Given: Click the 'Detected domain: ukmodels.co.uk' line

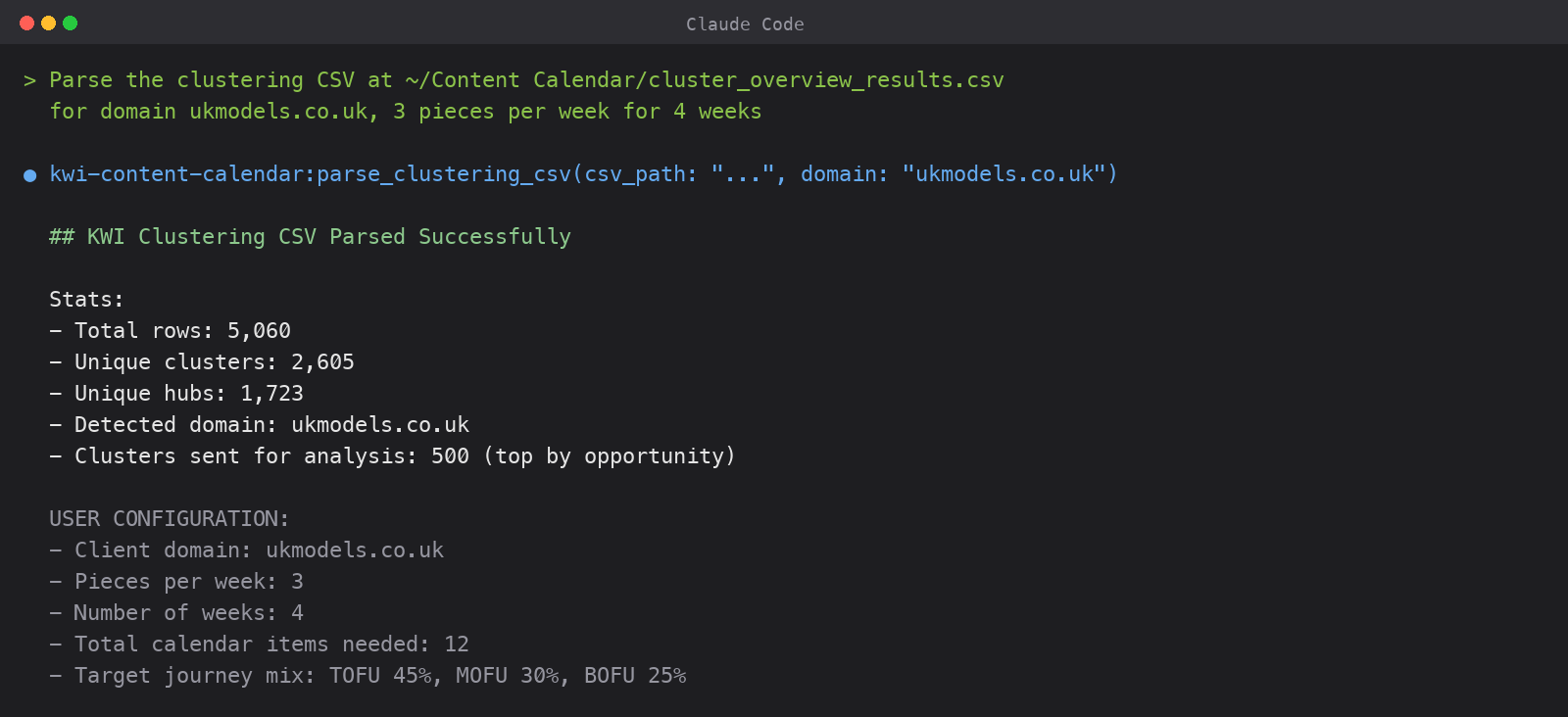Looking at the screenshot, I should pyautogui.click(x=259, y=425).
